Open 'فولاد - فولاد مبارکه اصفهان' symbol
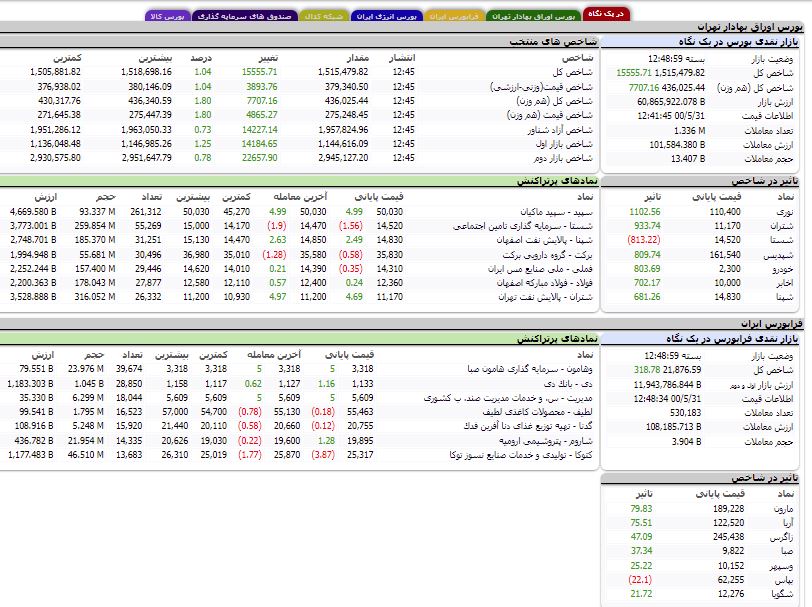The height and width of the screenshot is (607, 812). point(545,283)
